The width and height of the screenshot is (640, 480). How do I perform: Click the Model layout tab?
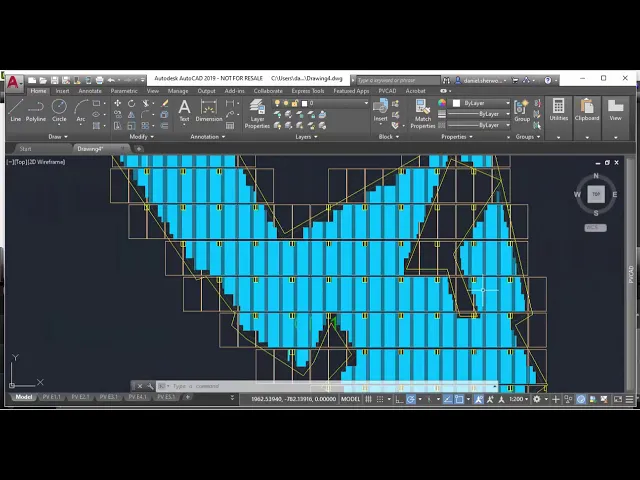coord(24,397)
